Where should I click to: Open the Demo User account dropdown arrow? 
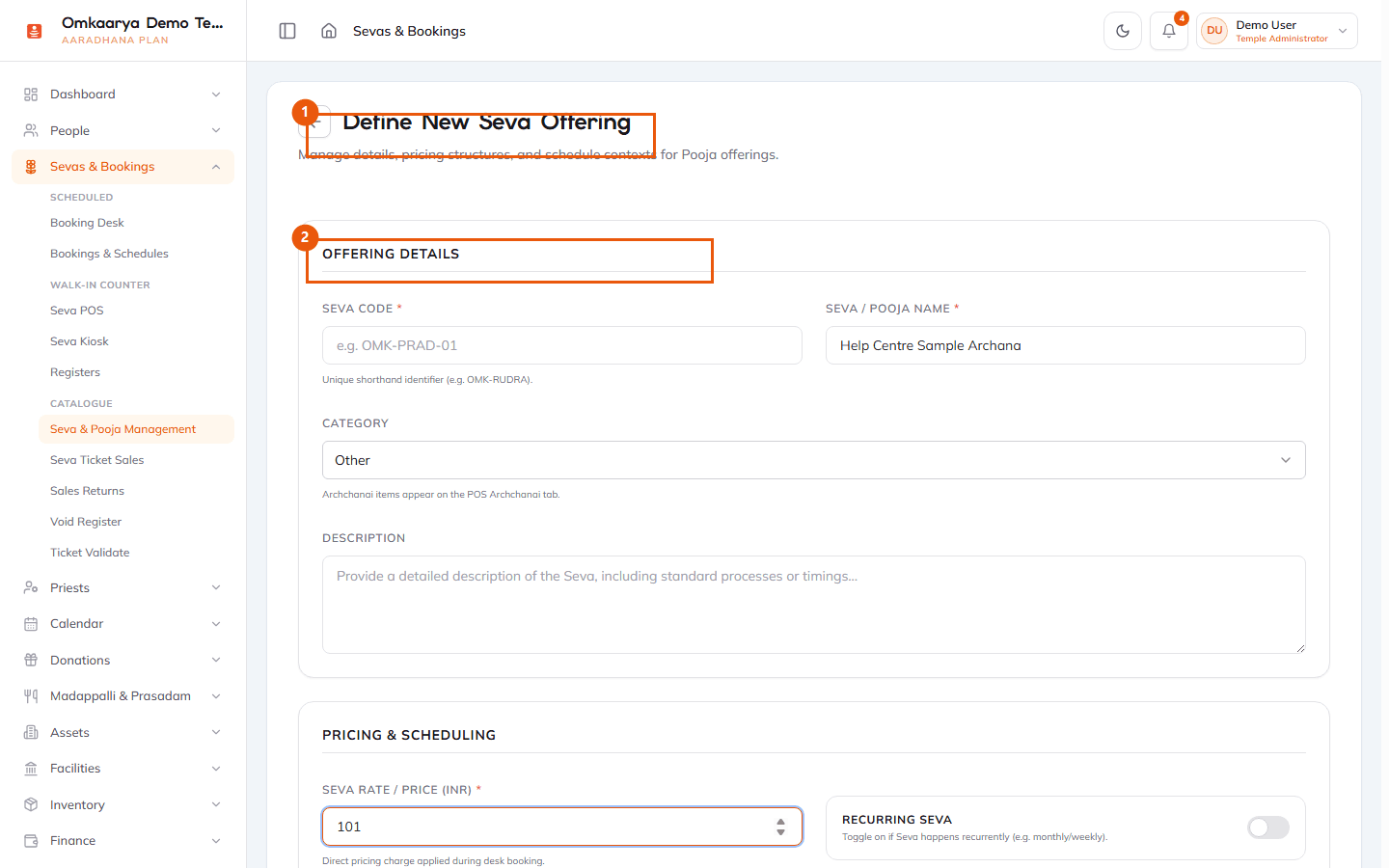[x=1343, y=31]
